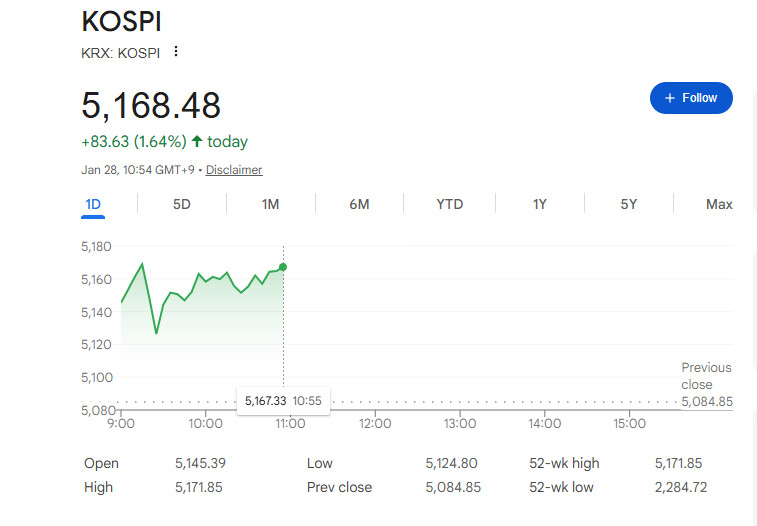Screen dimensions: 757x526
Task: Click the plus icon in Follow button
Action: 670,98
